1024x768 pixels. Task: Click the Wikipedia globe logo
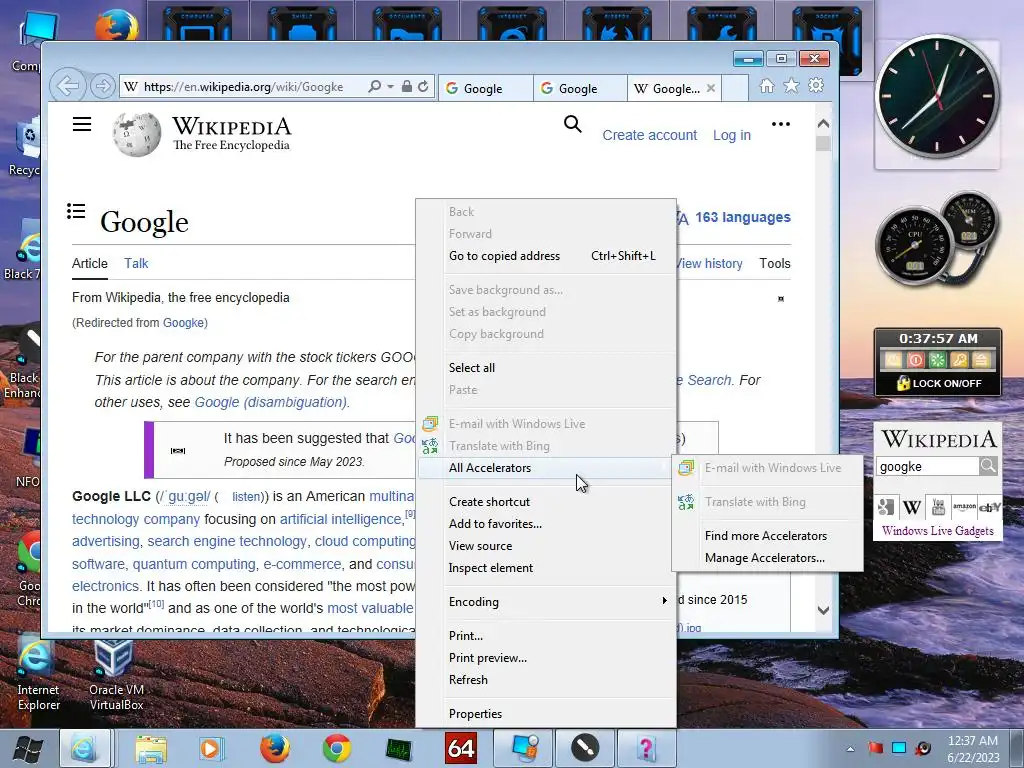click(136, 134)
